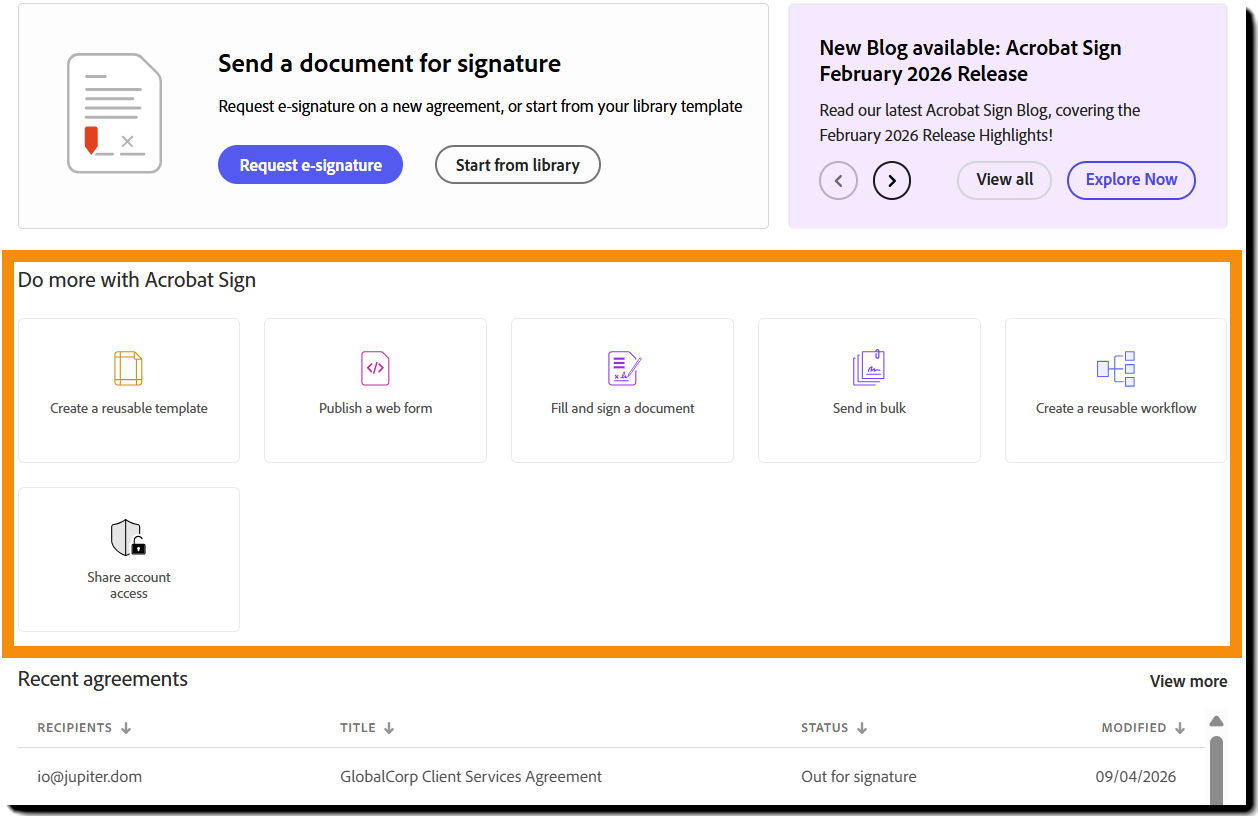Select the Fill and sign a document icon
This screenshot has height=816, width=1258.
pyautogui.click(x=623, y=368)
